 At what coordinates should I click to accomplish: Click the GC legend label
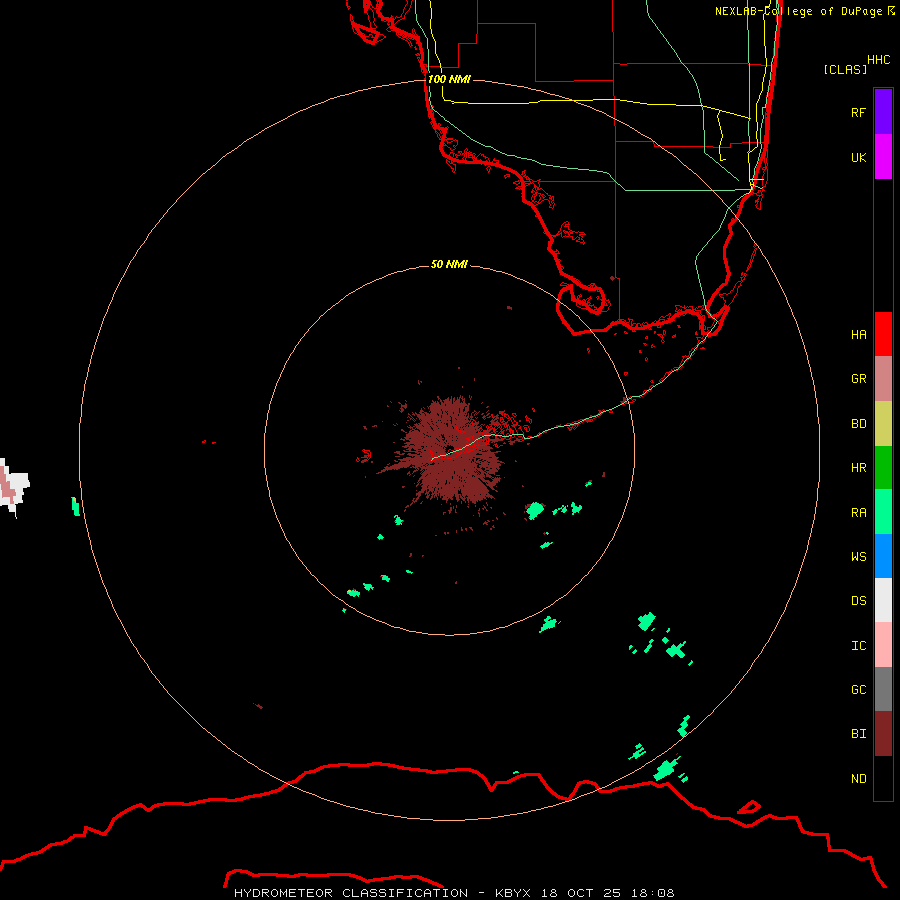[x=858, y=689]
